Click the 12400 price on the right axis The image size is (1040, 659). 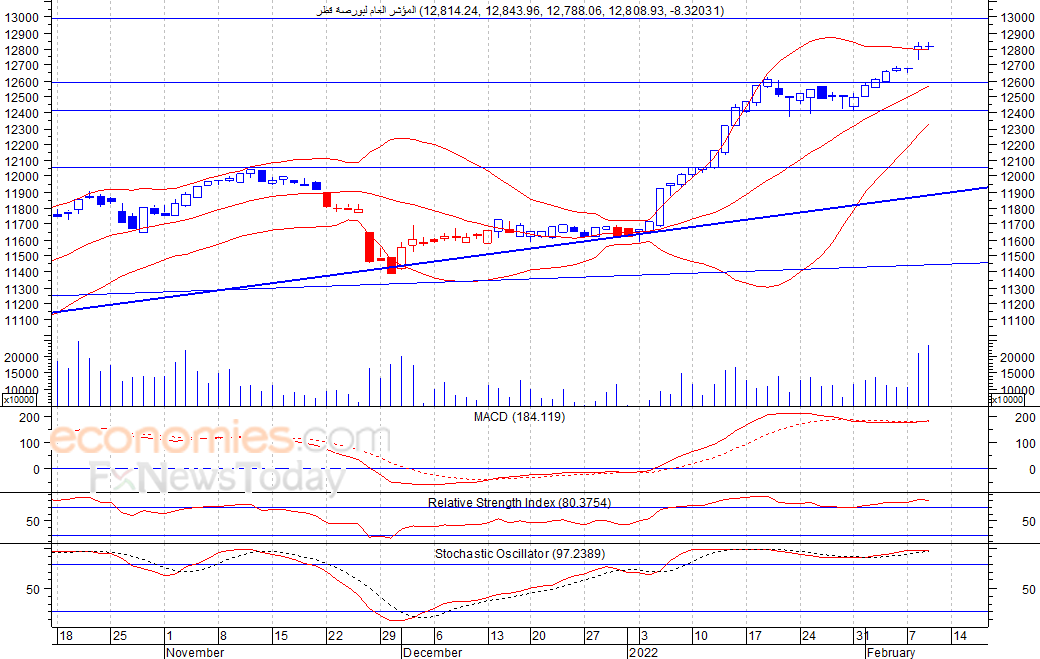[1017, 114]
